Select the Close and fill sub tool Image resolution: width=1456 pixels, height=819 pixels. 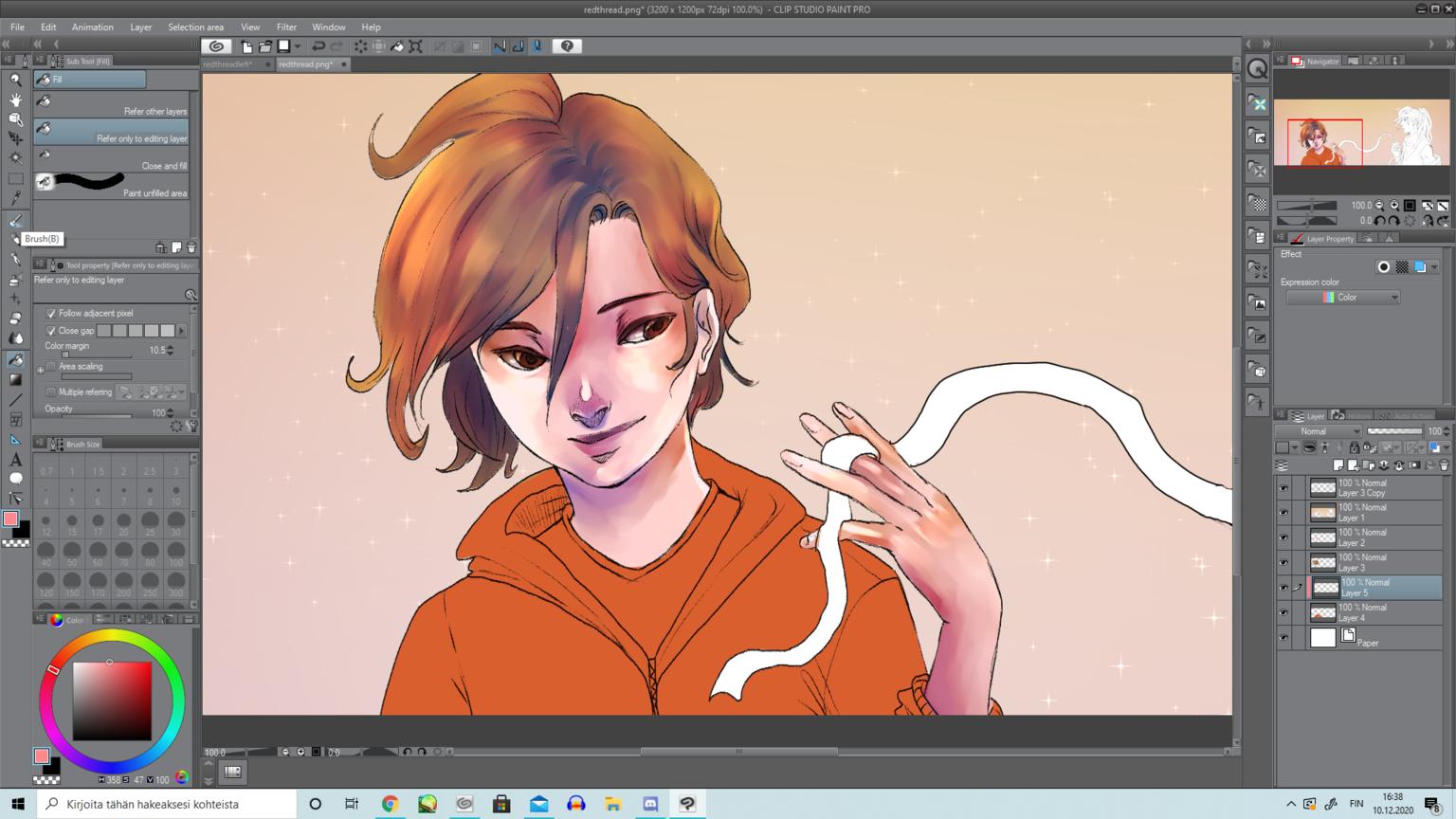click(112, 159)
